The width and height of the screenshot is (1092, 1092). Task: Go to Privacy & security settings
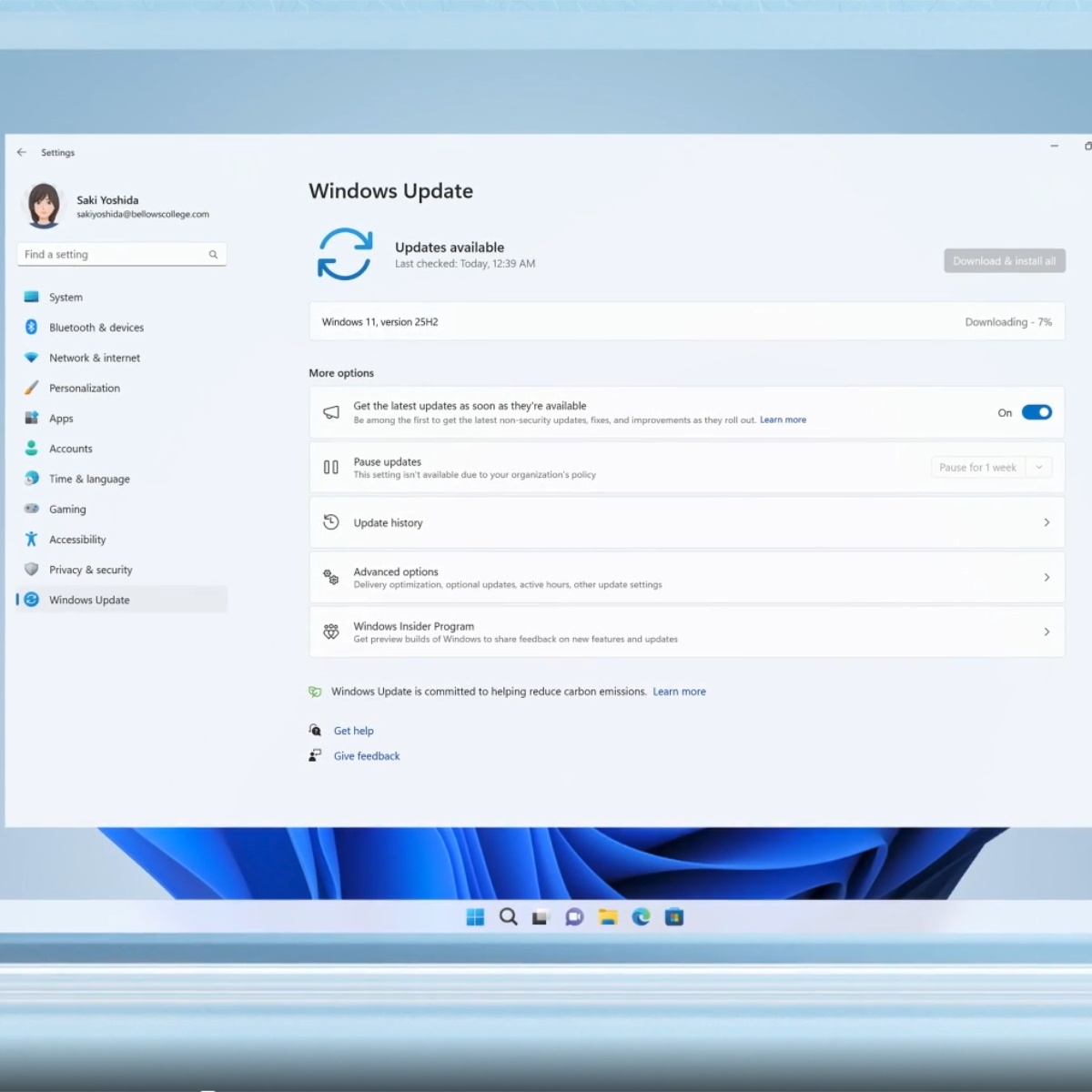point(90,570)
